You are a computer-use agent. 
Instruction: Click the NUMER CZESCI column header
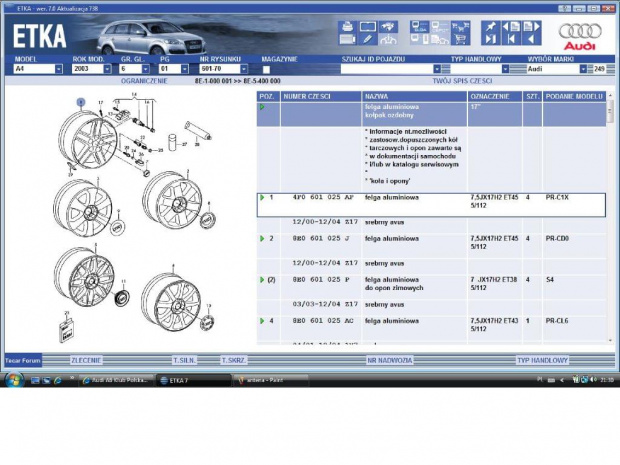point(321,96)
